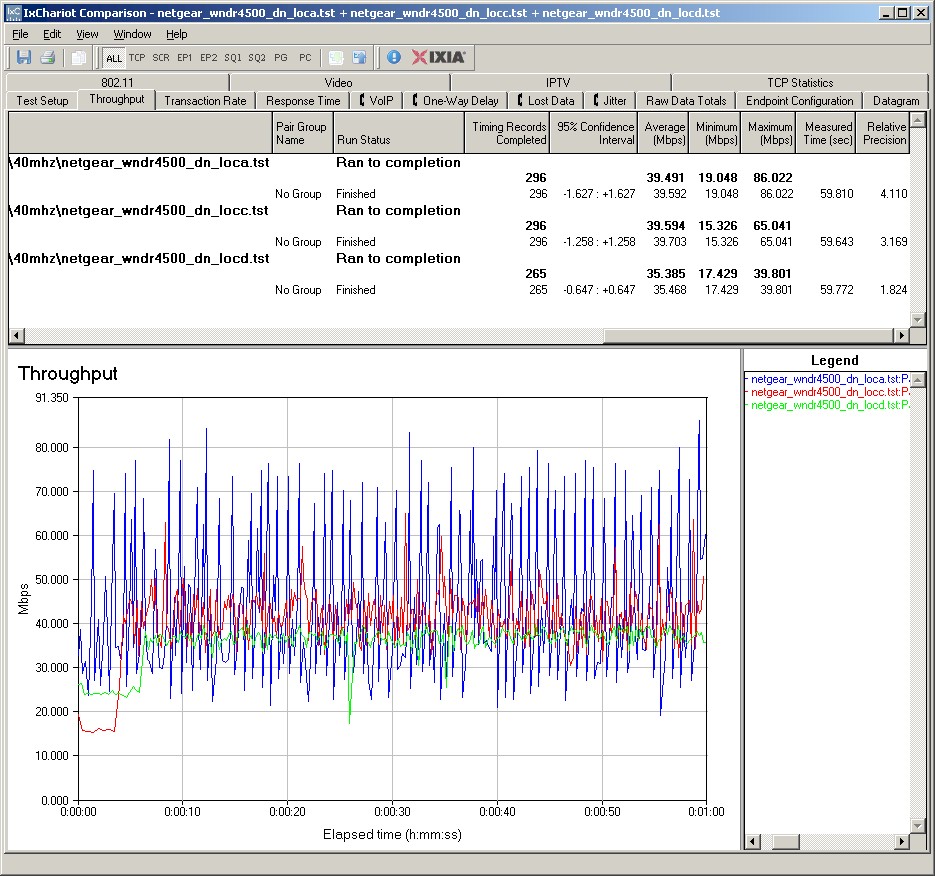Screen dimensions: 935x876
Task: Select the netgear_wndr4500_dn_locd.tst table row
Action: click(x=459, y=258)
